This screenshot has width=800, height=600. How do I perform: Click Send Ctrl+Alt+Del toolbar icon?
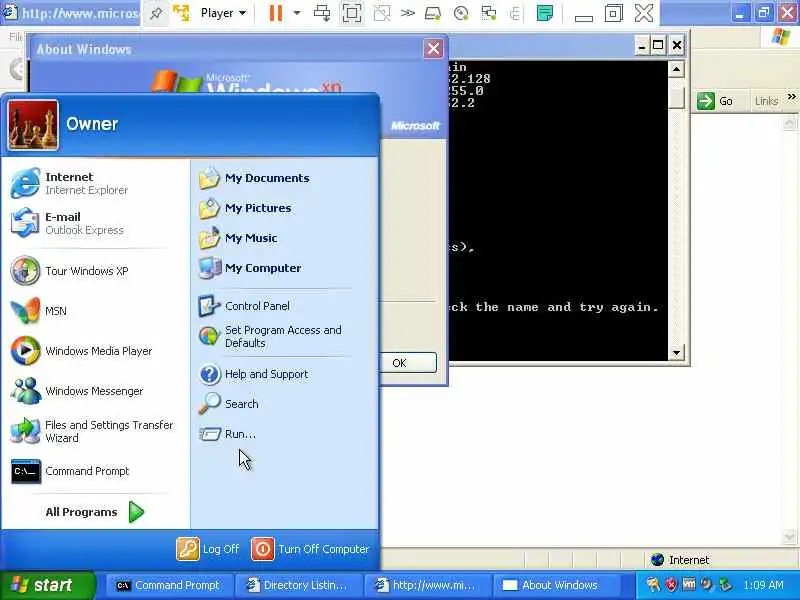coord(322,13)
